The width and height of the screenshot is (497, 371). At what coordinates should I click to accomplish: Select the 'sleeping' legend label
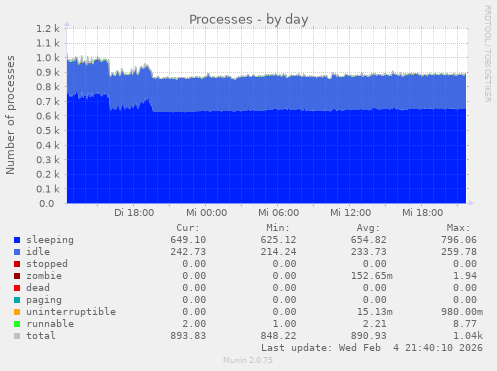click(x=50, y=240)
